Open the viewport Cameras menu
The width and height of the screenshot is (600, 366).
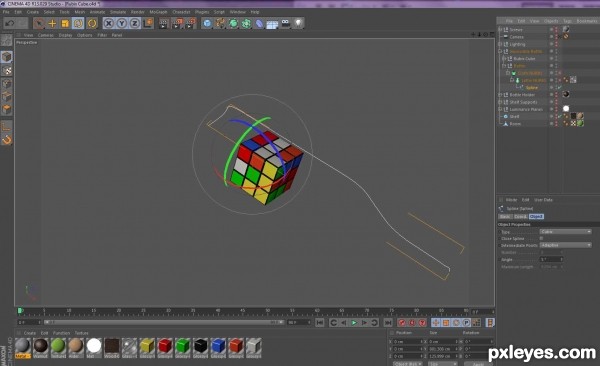coord(46,35)
